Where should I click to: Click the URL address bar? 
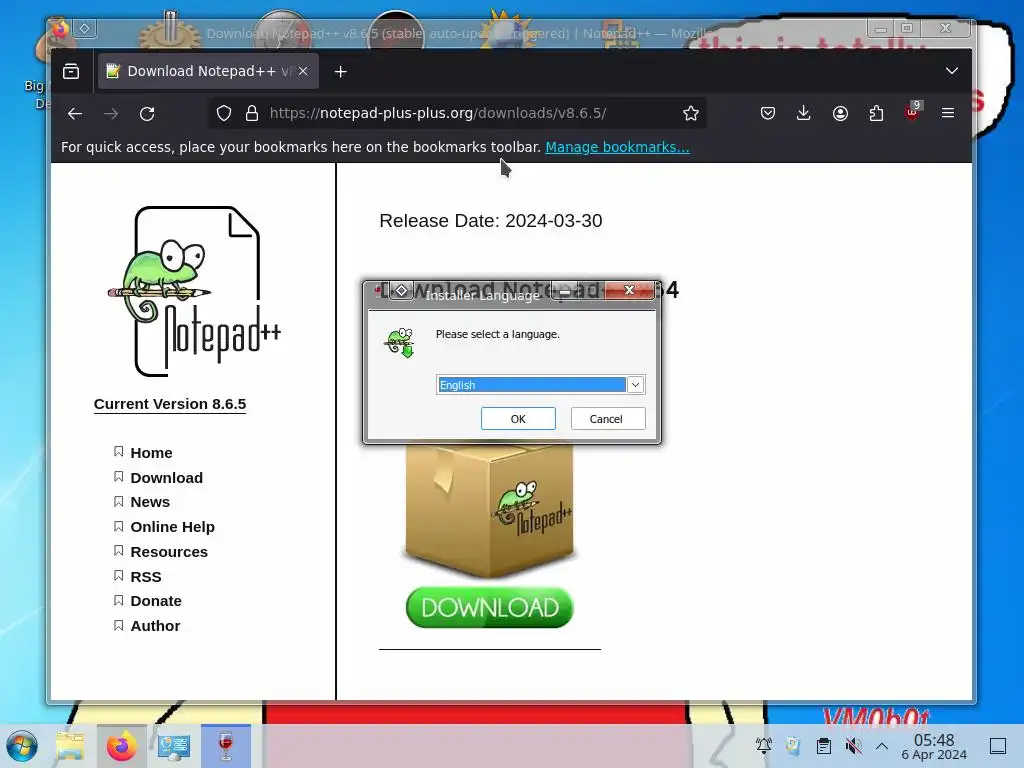(x=457, y=113)
